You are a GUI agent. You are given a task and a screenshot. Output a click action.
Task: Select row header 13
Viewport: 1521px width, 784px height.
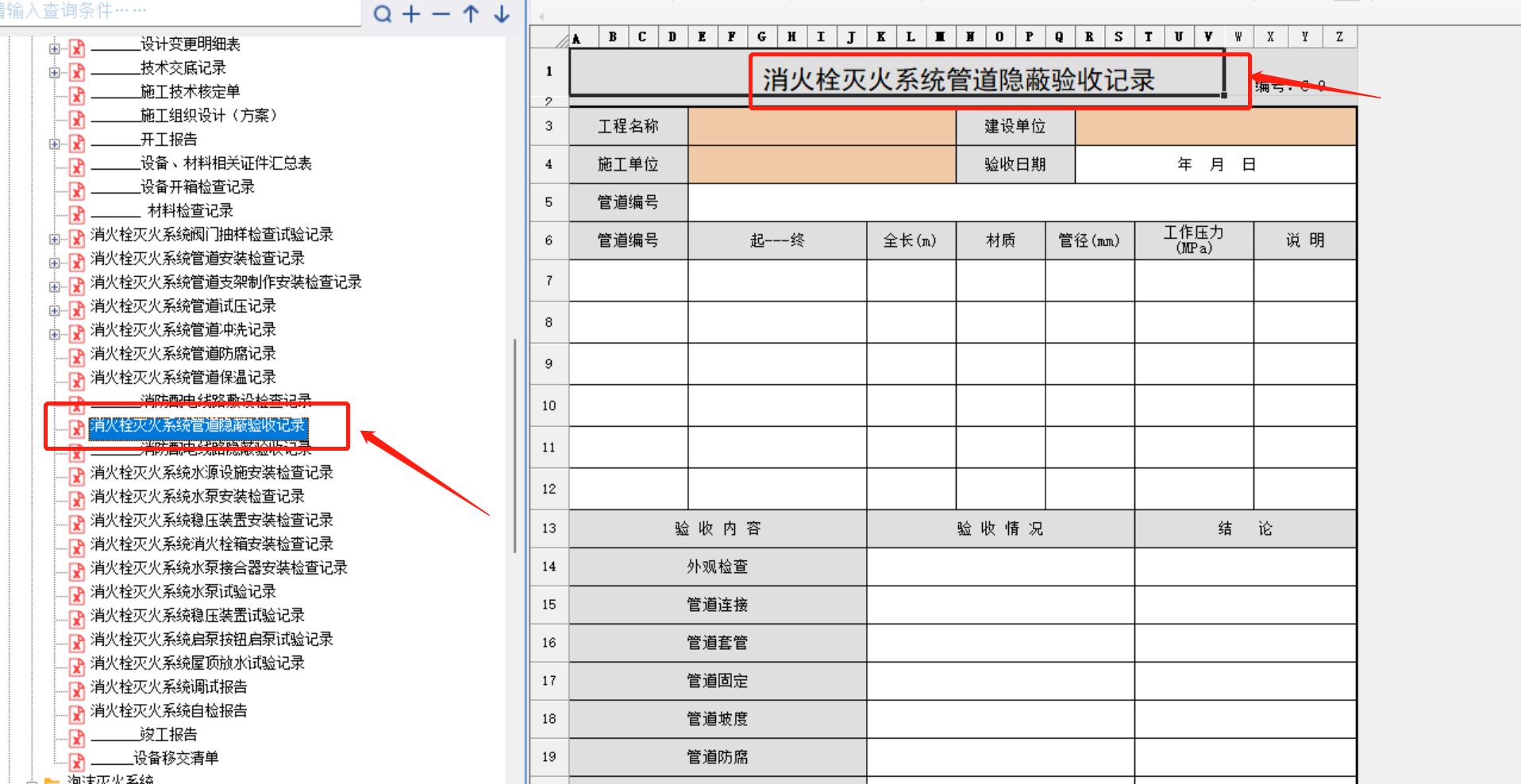549,528
